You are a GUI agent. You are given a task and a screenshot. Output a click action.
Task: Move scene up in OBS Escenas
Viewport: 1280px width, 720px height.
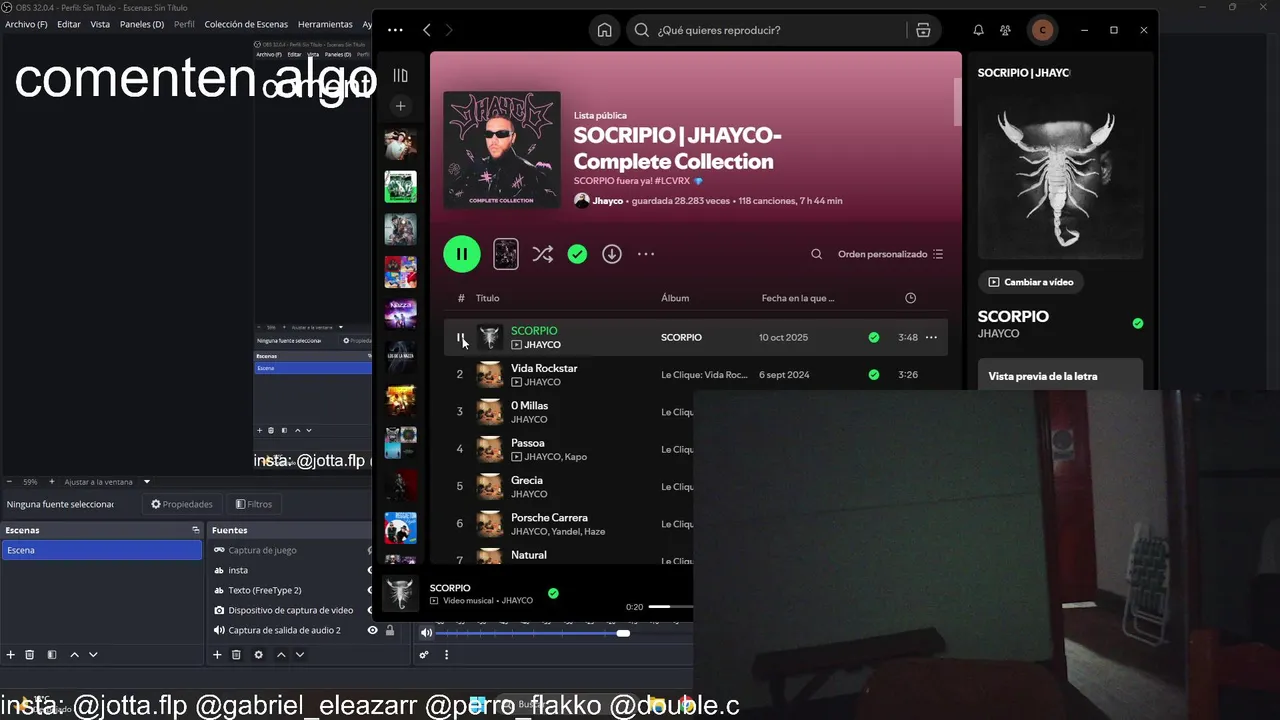74,654
